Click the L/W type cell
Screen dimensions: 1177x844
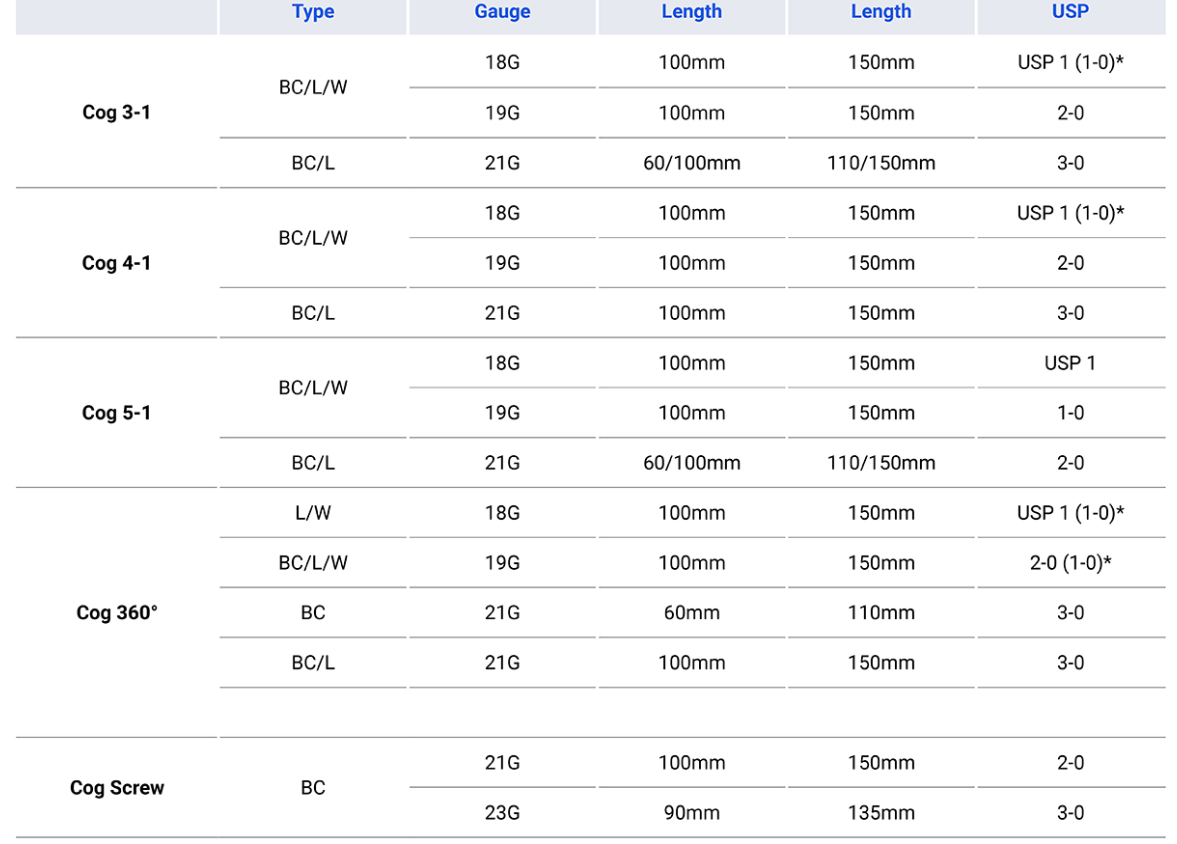point(313,513)
